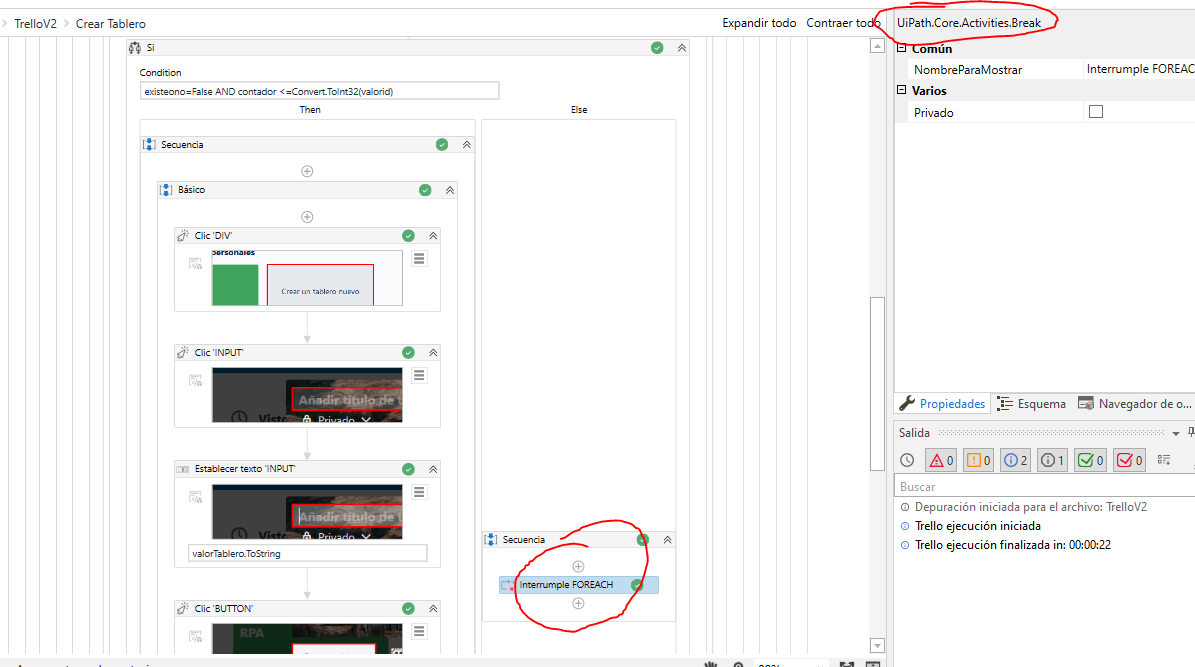The height and width of the screenshot is (667, 1195).
Task: Click the Then Secuencia activity icon
Action: (149, 145)
